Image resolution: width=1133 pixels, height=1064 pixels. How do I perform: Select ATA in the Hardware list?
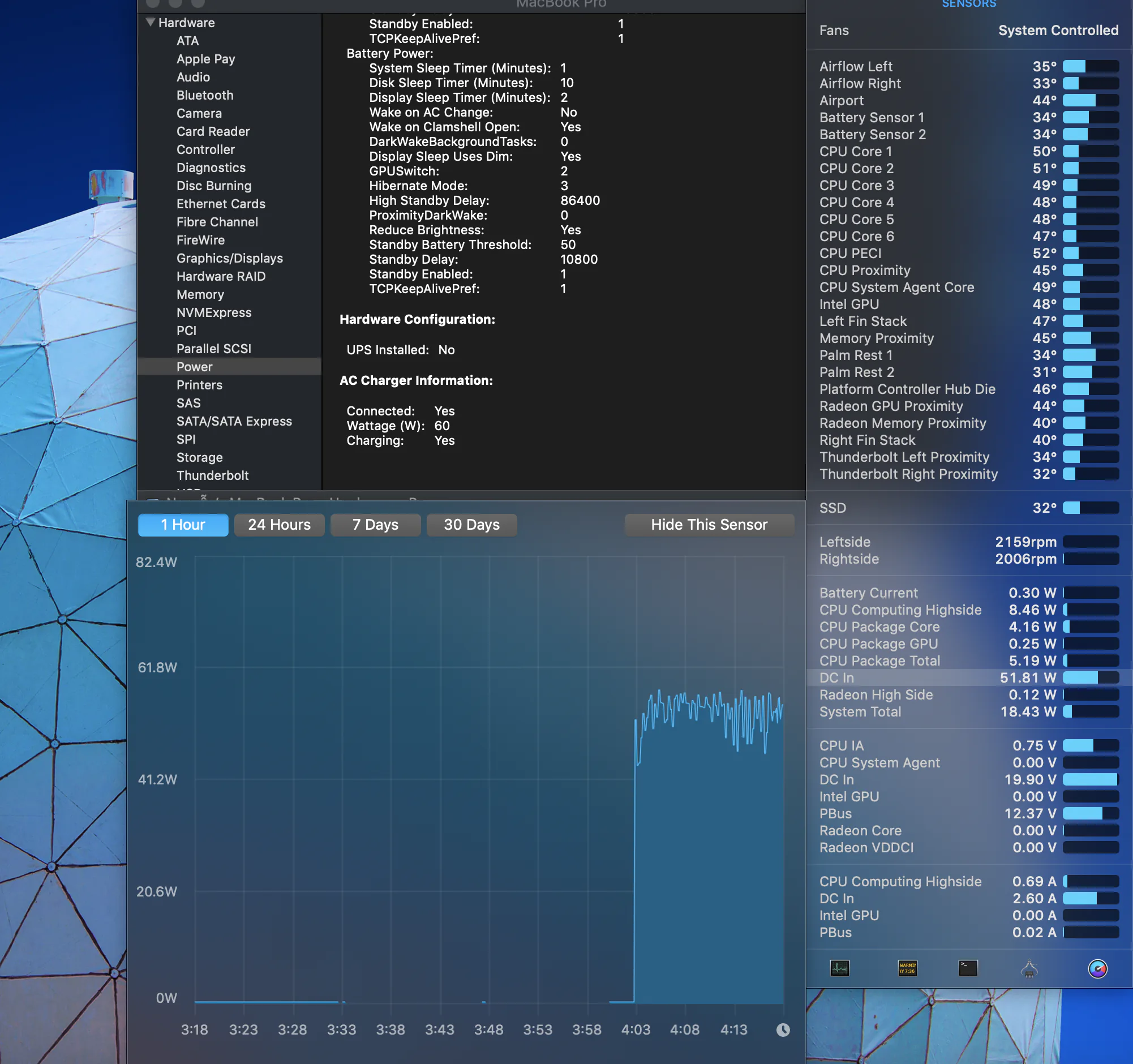click(187, 40)
